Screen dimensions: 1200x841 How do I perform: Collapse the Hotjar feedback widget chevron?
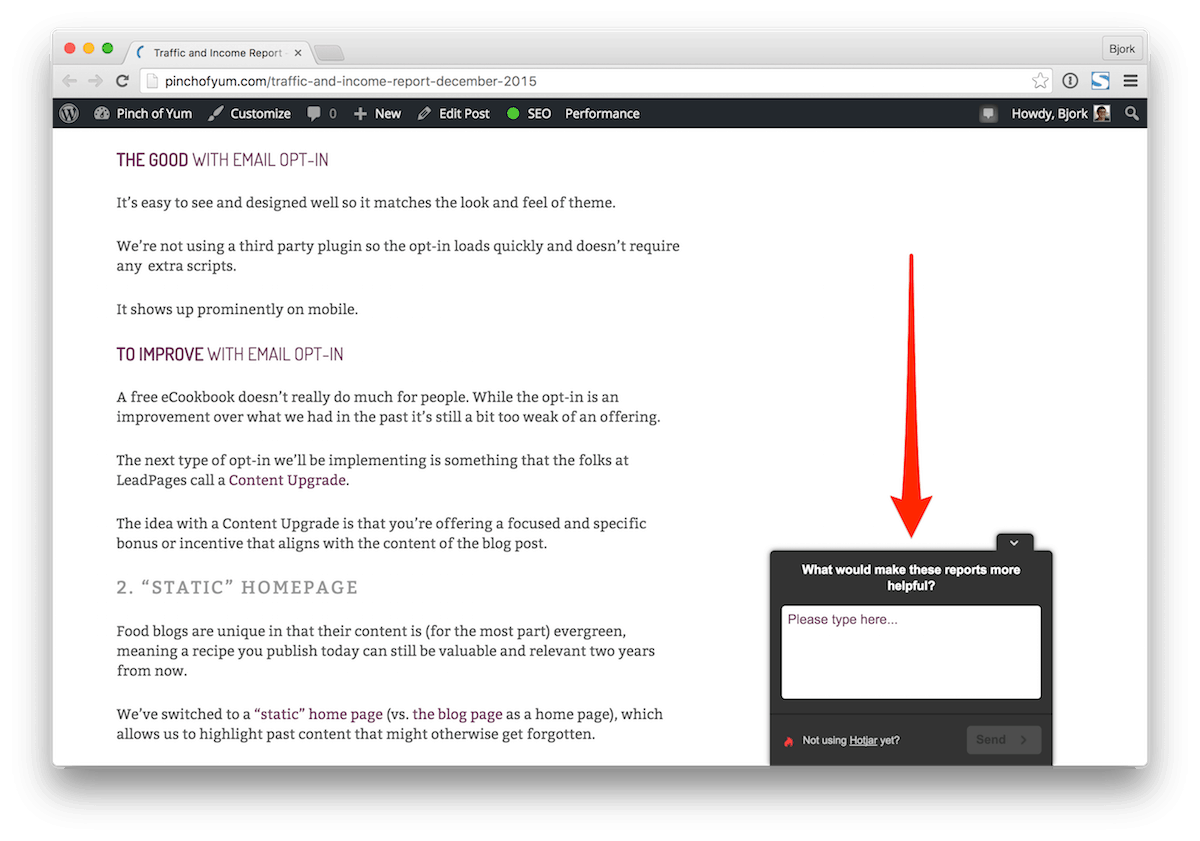pyautogui.click(x=1014, y=543)
